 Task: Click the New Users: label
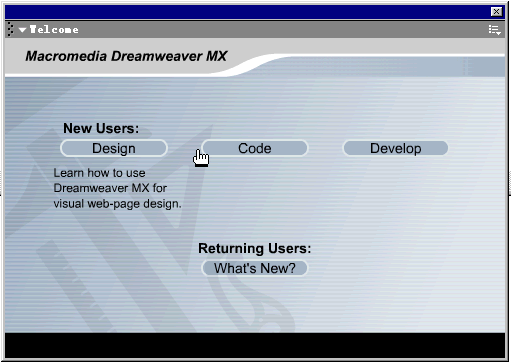coord(101,128)
